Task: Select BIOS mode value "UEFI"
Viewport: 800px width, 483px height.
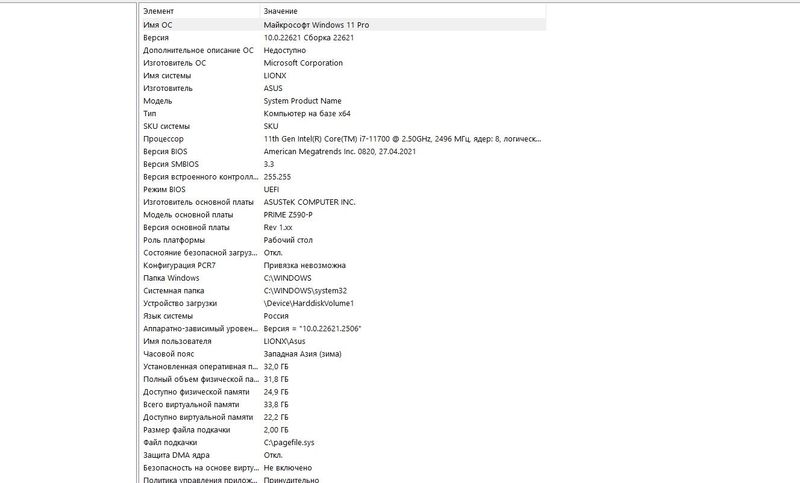Action: point(271,189)
